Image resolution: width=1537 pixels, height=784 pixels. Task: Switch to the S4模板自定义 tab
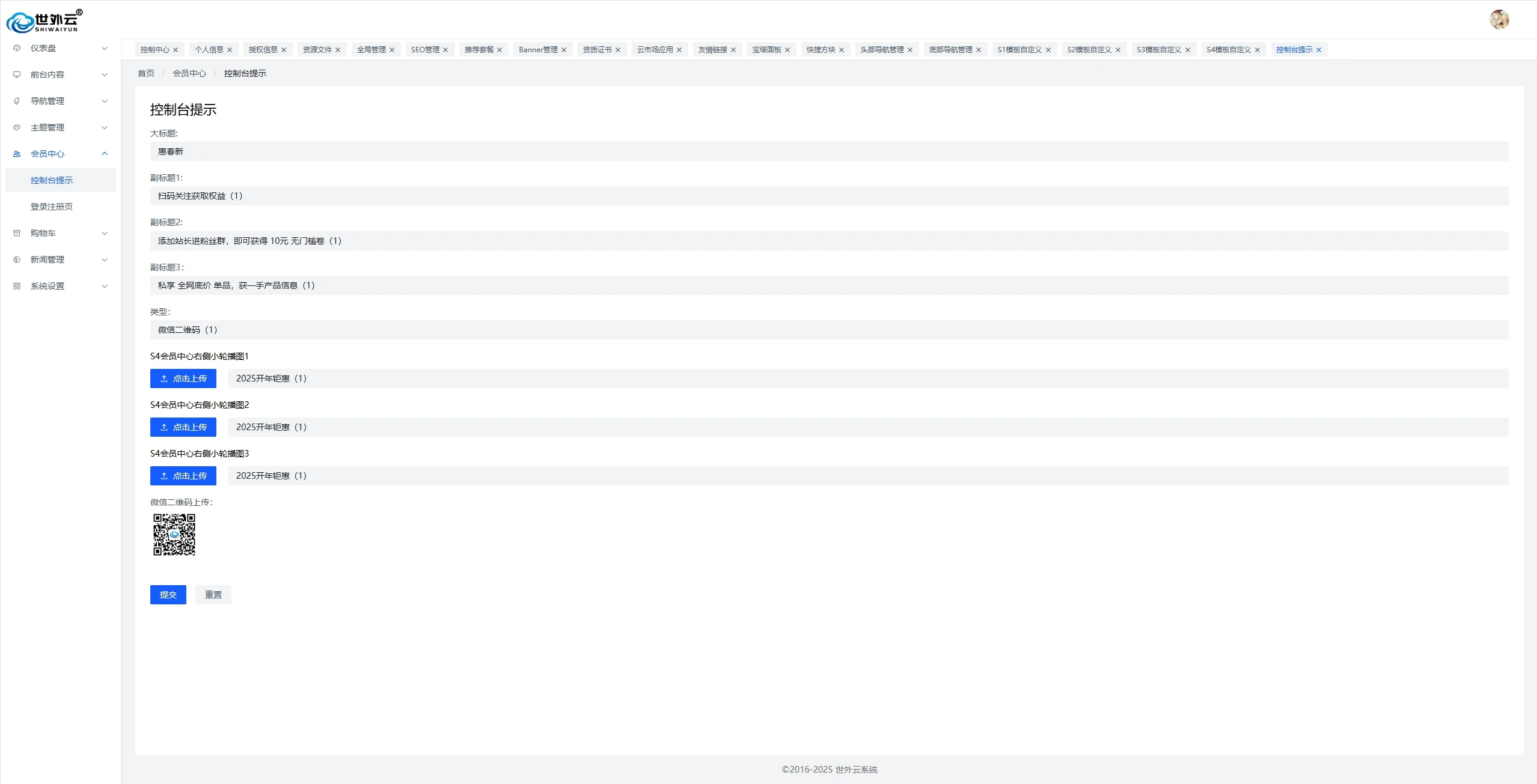1228,50
